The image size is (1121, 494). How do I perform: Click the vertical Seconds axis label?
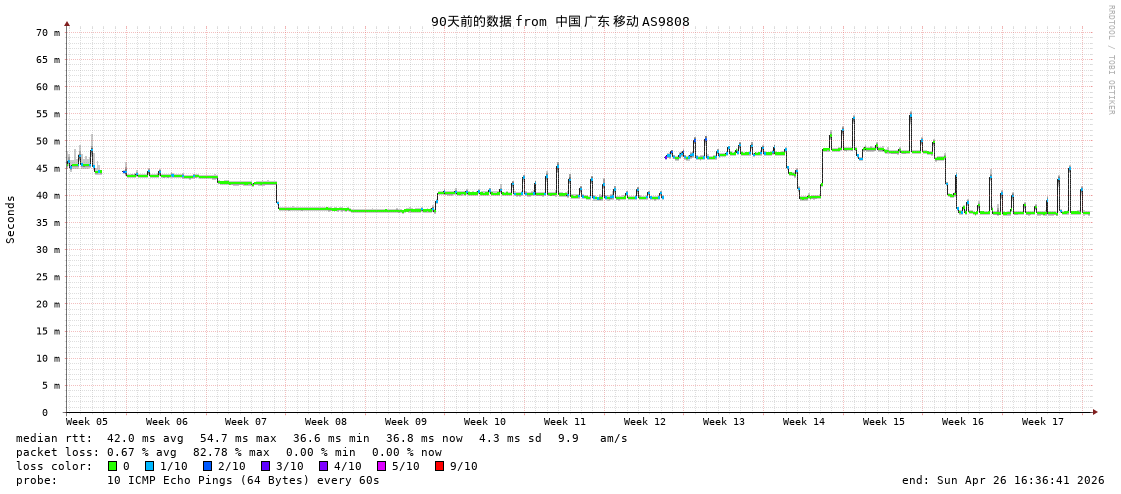[x=11, y=219]
